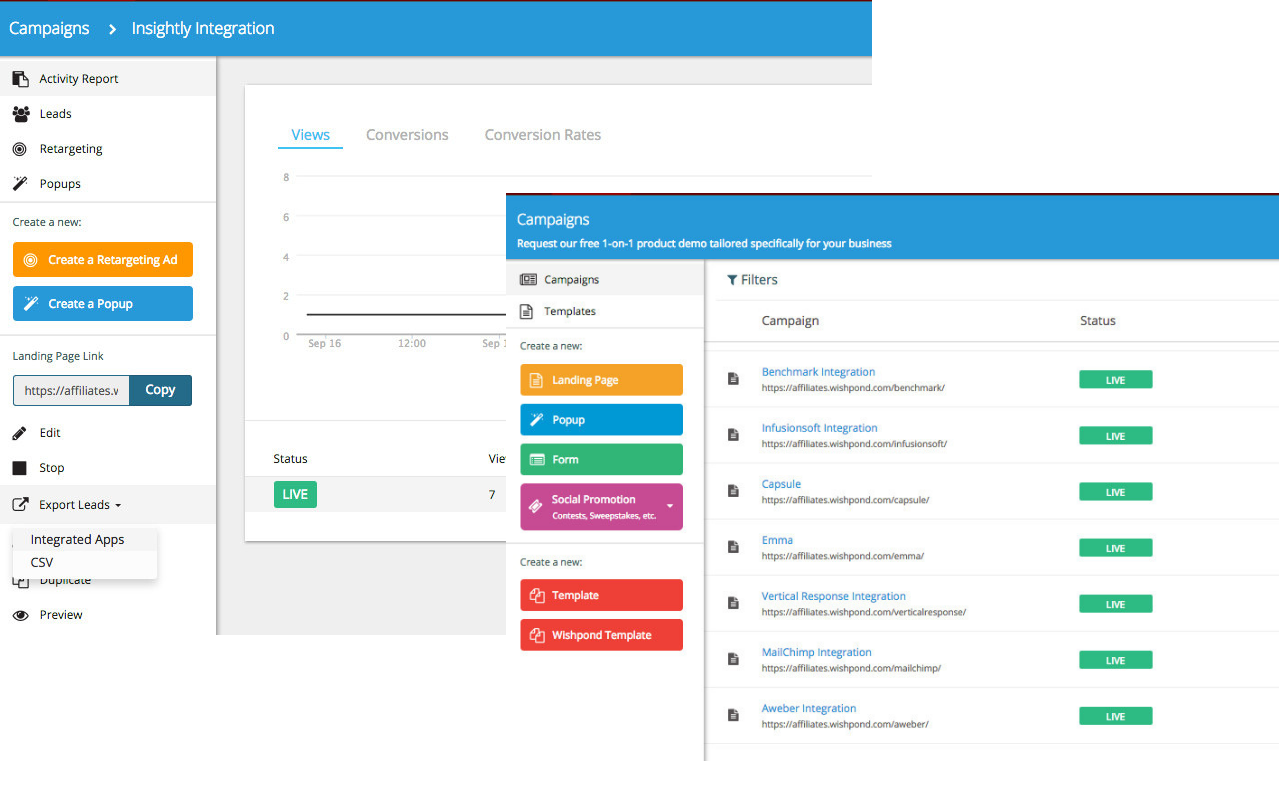The width and height of the screenshot is (1280, 800).
Task: Click the Retargeting target icon
Action: pos(19,149)
